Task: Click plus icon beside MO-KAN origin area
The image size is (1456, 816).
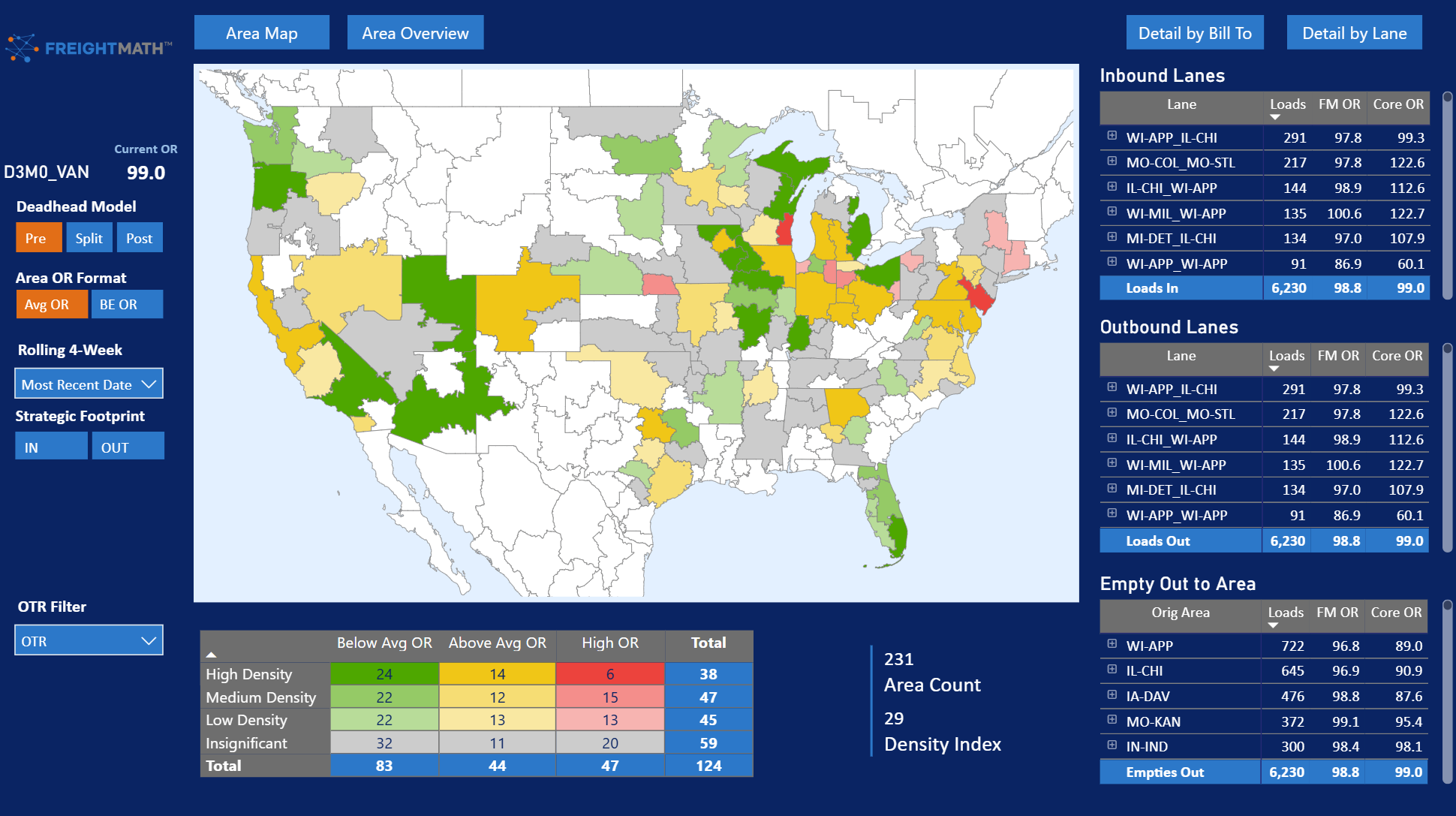Action: click(1112, 720)
